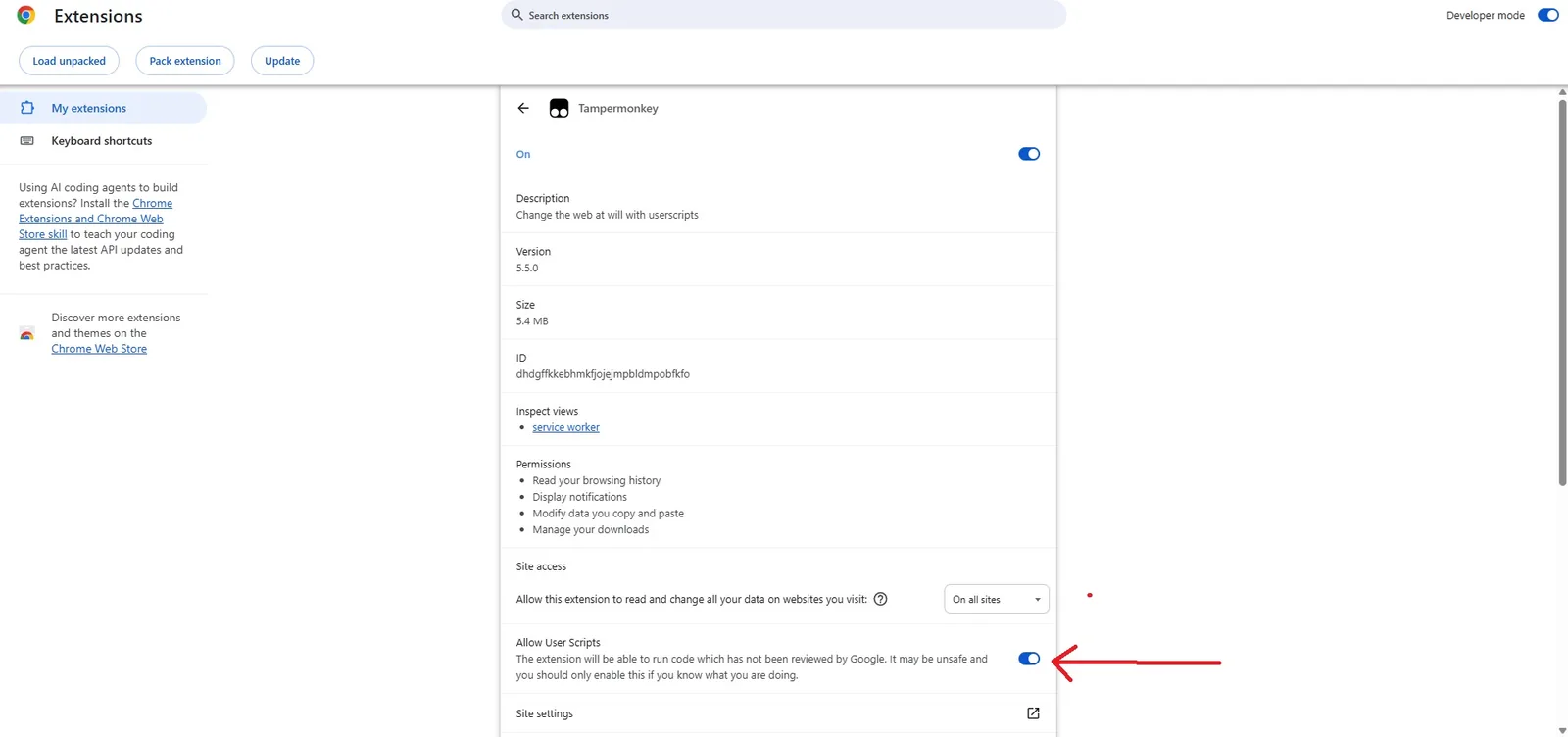Open the On all sites dropdown
The height and width of the screenshot is (737, 1568).
(x=996, y=599)
